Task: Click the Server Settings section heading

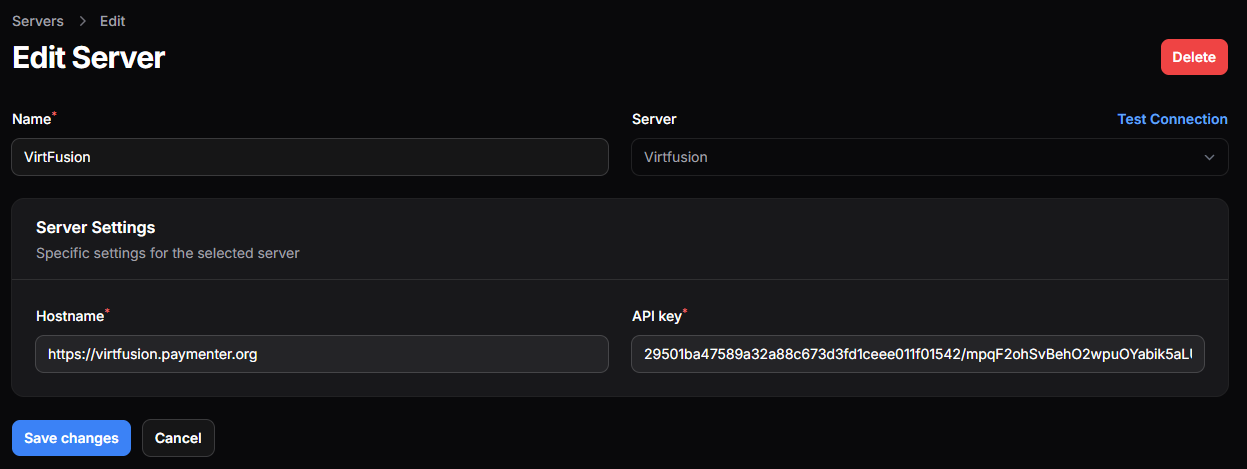Action: pos(95,228)
